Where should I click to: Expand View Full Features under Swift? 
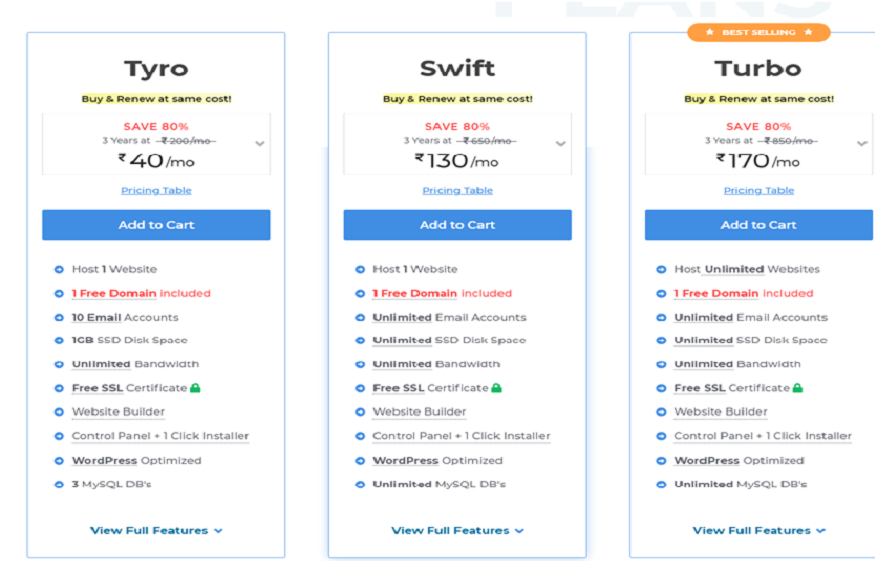458,530
